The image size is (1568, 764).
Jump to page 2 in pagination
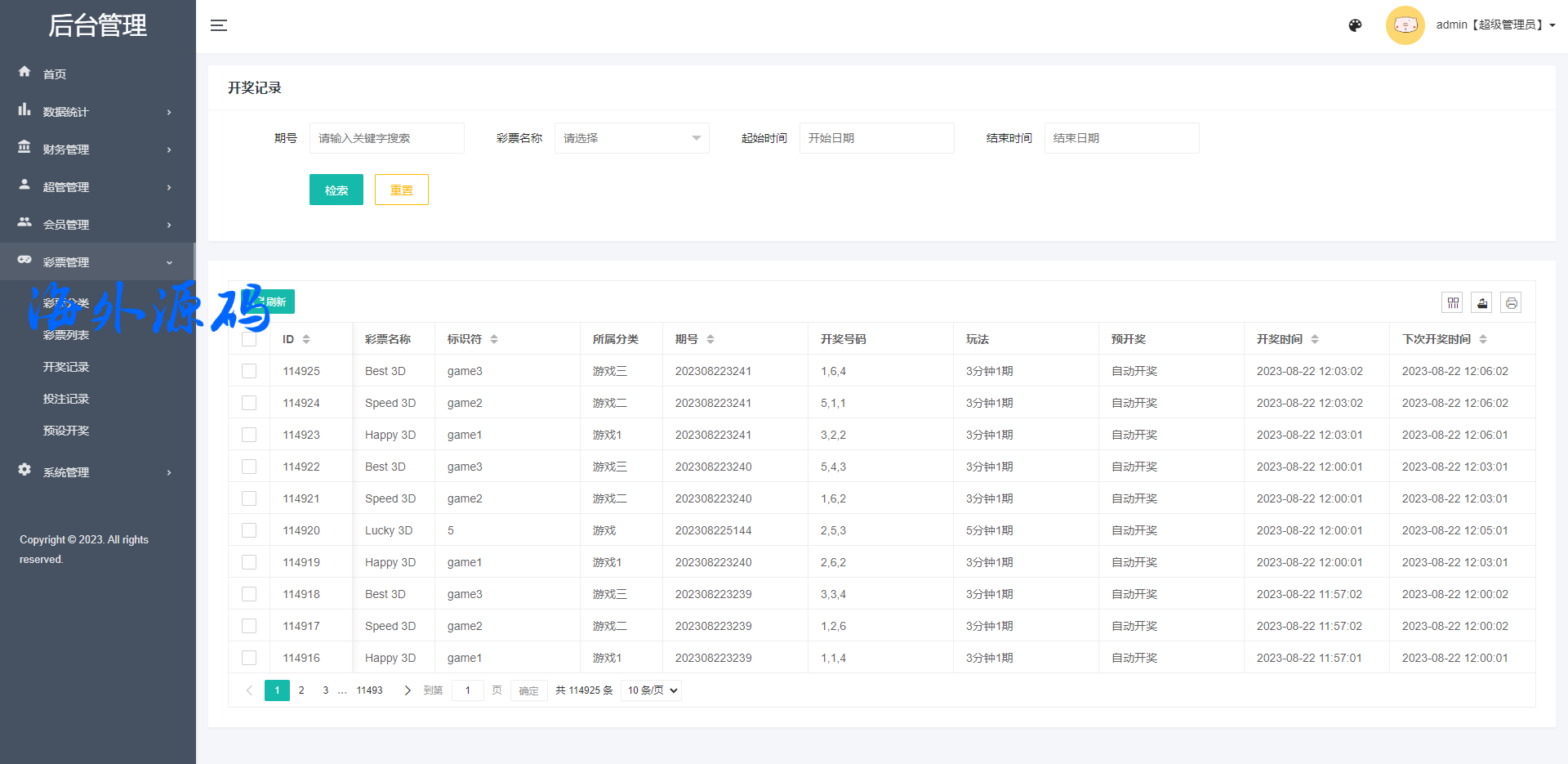(x=301, y=690)
